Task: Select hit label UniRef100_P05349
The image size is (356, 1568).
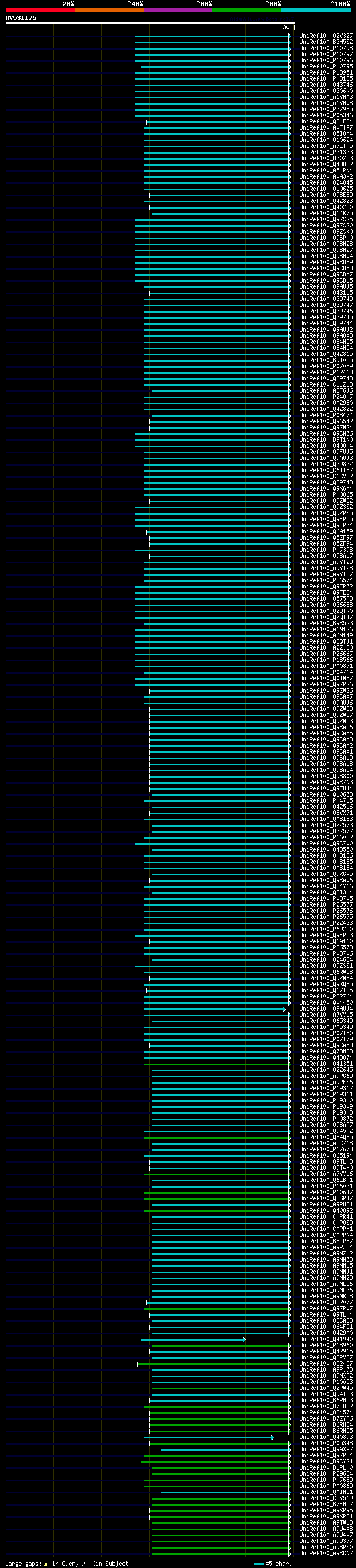Action: [x=326, y=1027]
